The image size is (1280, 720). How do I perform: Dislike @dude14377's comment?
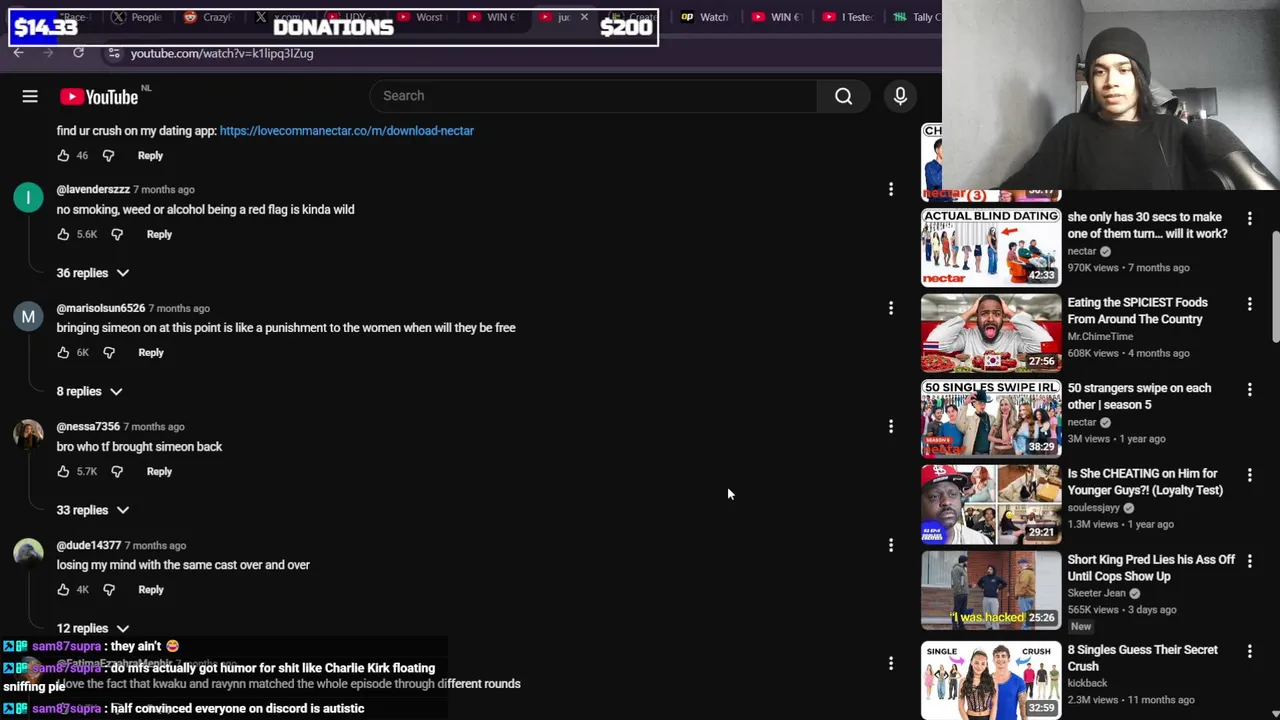tap(109, 589)
